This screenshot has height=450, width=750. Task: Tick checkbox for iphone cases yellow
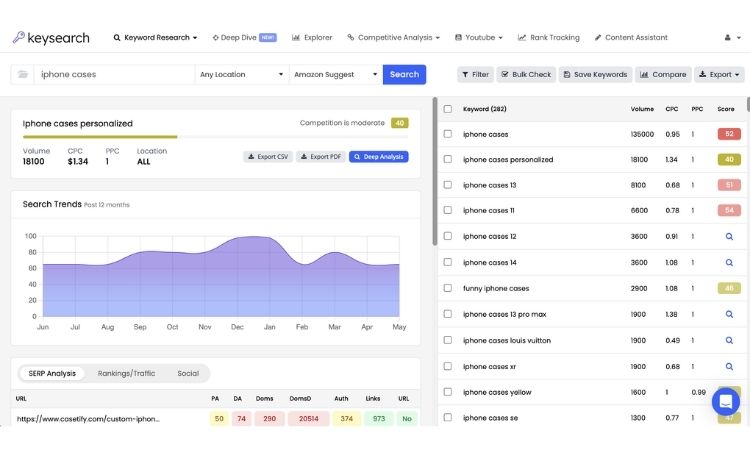(x=448, y=392)
